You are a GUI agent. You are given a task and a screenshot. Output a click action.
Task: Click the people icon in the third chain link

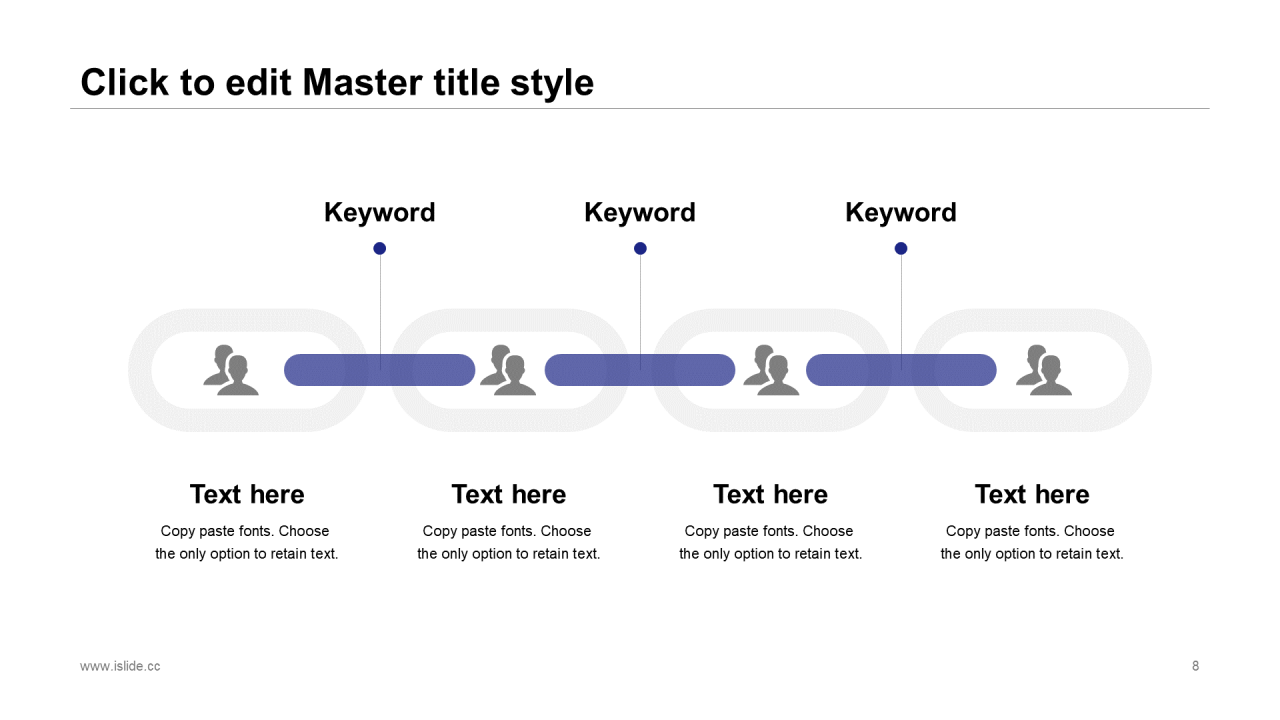point(772,370)
